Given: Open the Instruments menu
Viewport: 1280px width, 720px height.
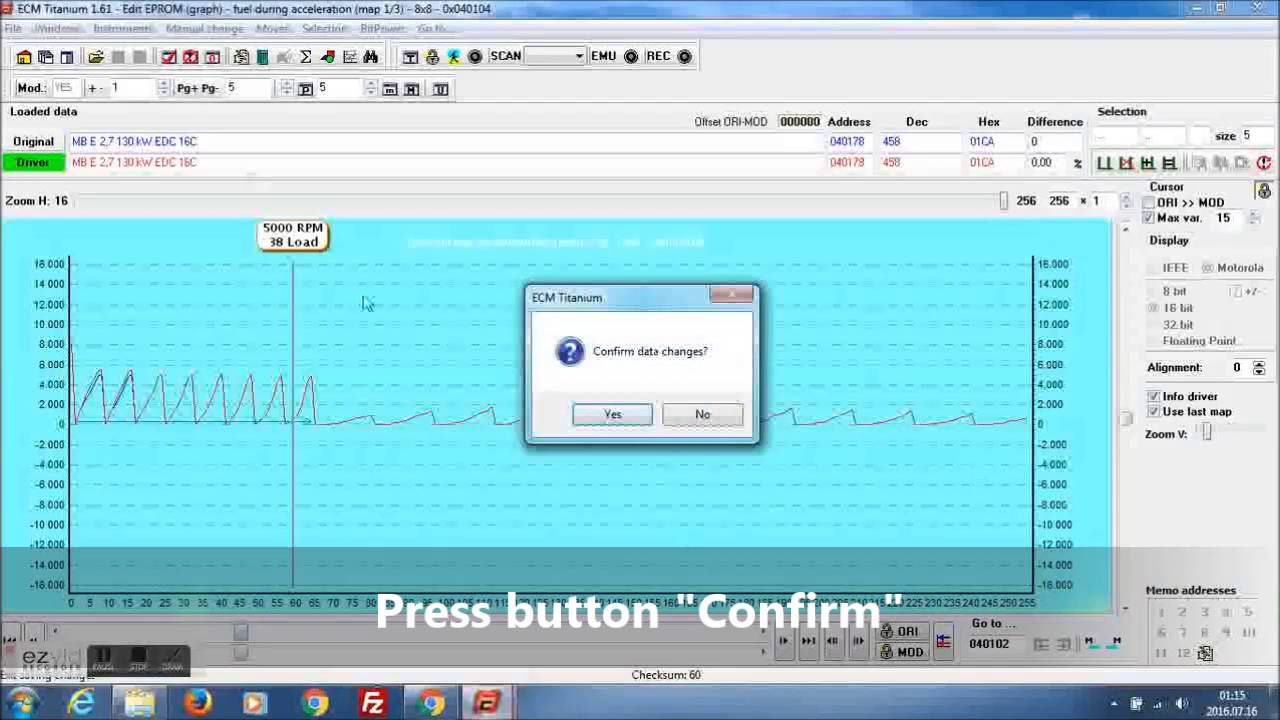Looking at the screenshot, I should pos(123,28).
